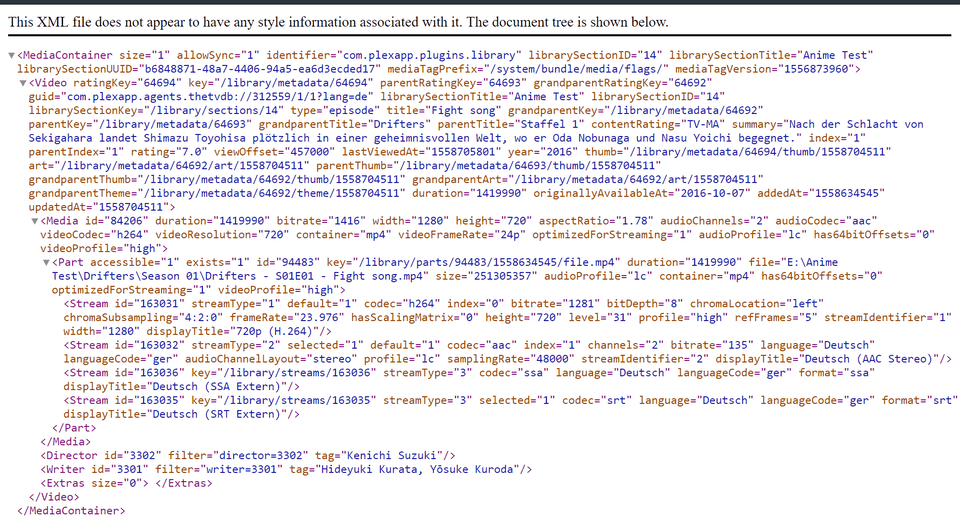Collapse the Media id 84206 node
Image resolution: width=960 pixels, height=521 pixels.
[x=34, y=221]
